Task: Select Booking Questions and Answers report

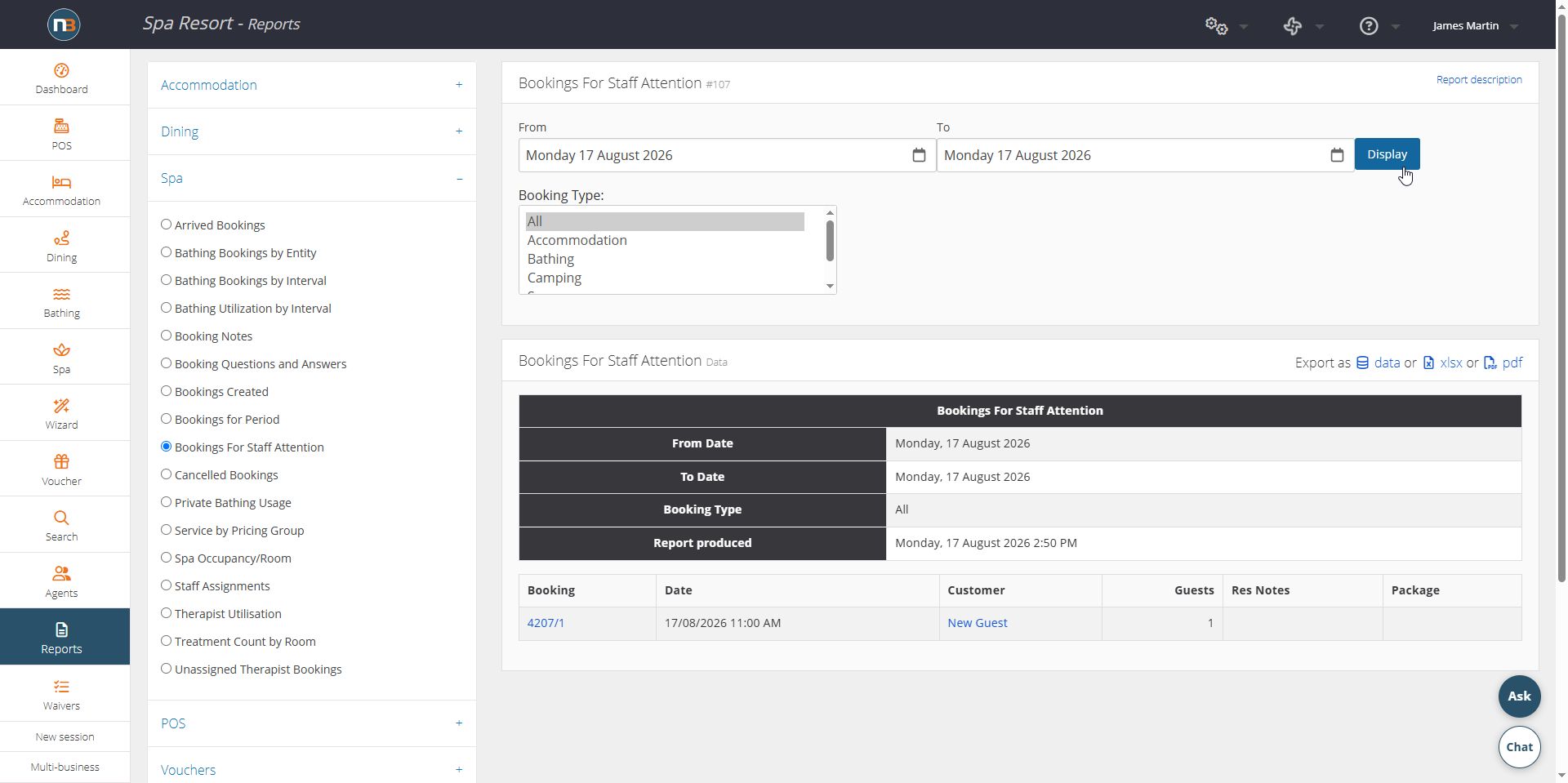Action: 166,363
